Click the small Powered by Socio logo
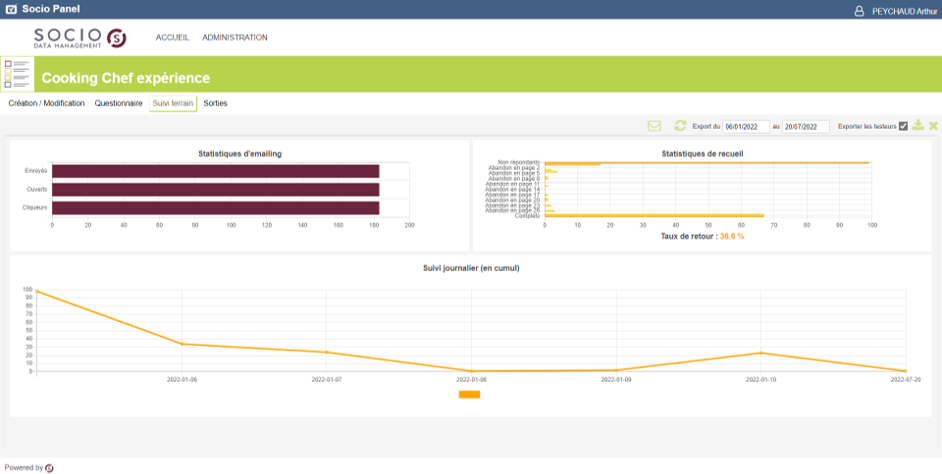Image resolution: width=942 pixels, height=474 pixels. click(49, 468)
